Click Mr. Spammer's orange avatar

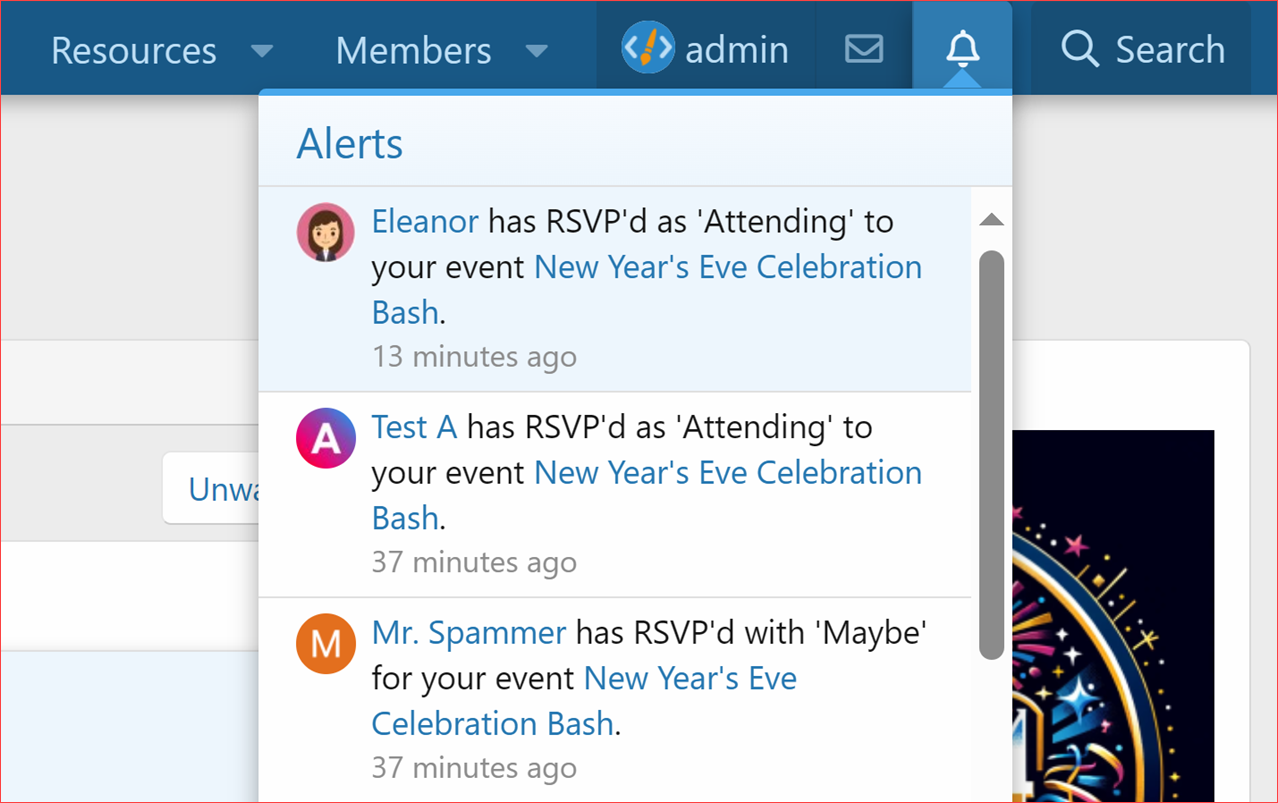tap(325, 643)
